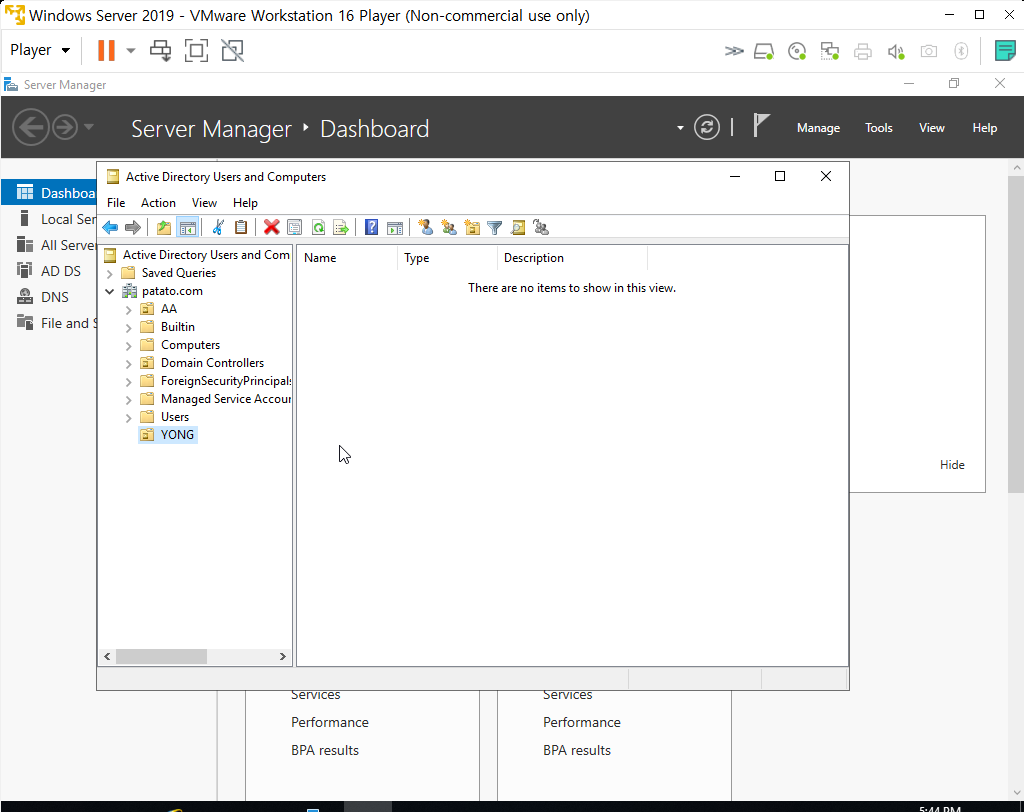Go up one level with folder-arrow icon
Screen dimensions: 1024x812
(x=164, y=227)
